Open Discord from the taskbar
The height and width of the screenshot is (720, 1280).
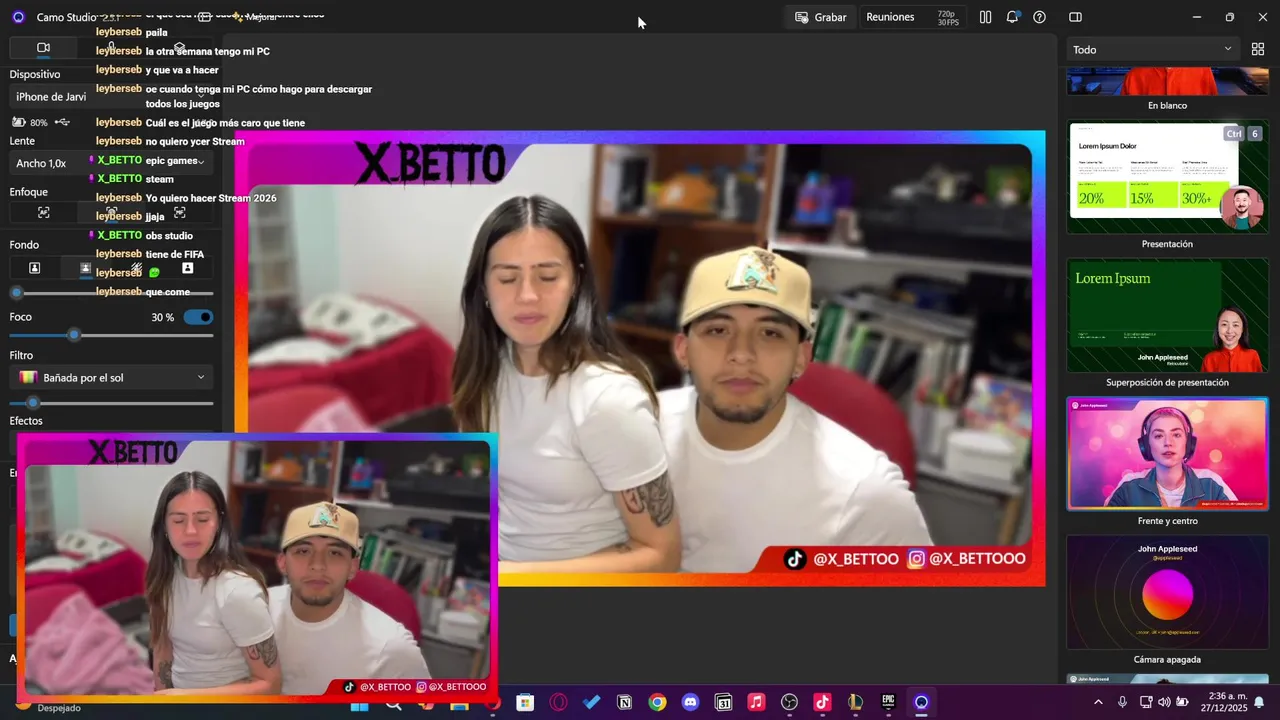pos(690,702)
